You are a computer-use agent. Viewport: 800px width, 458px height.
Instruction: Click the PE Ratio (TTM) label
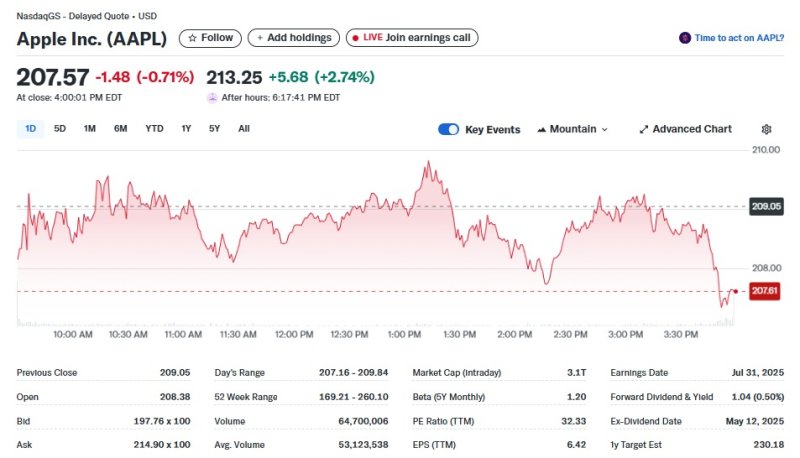click(443, 421)
